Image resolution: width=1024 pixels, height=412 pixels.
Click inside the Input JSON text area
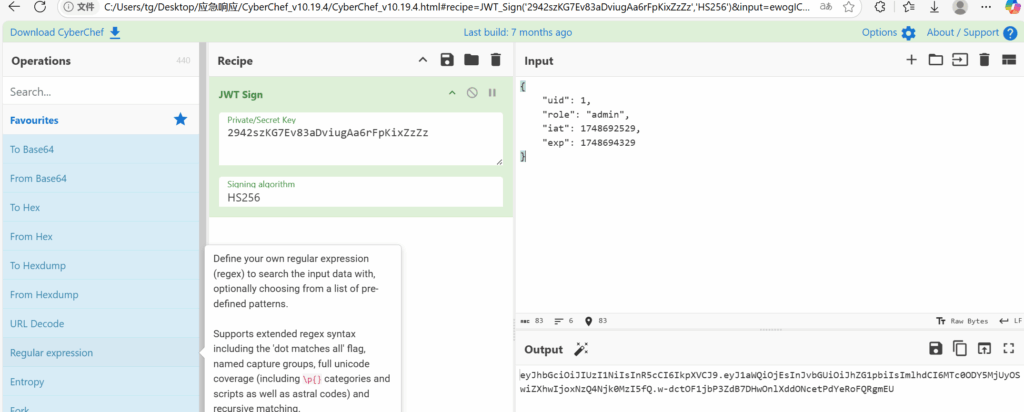(769, 195)
